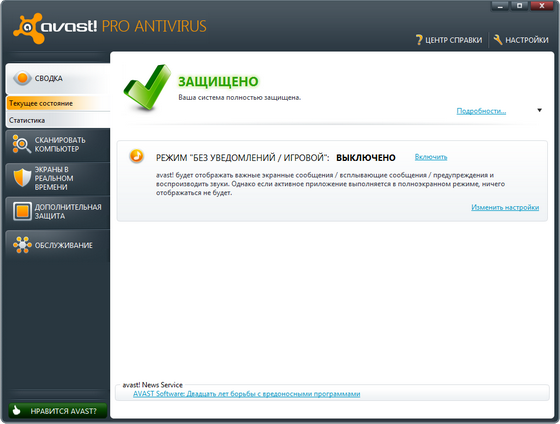The height and width of the screenshot is (424, 560).
Task: Open Центр справки help center
Action: click(449, 40)
